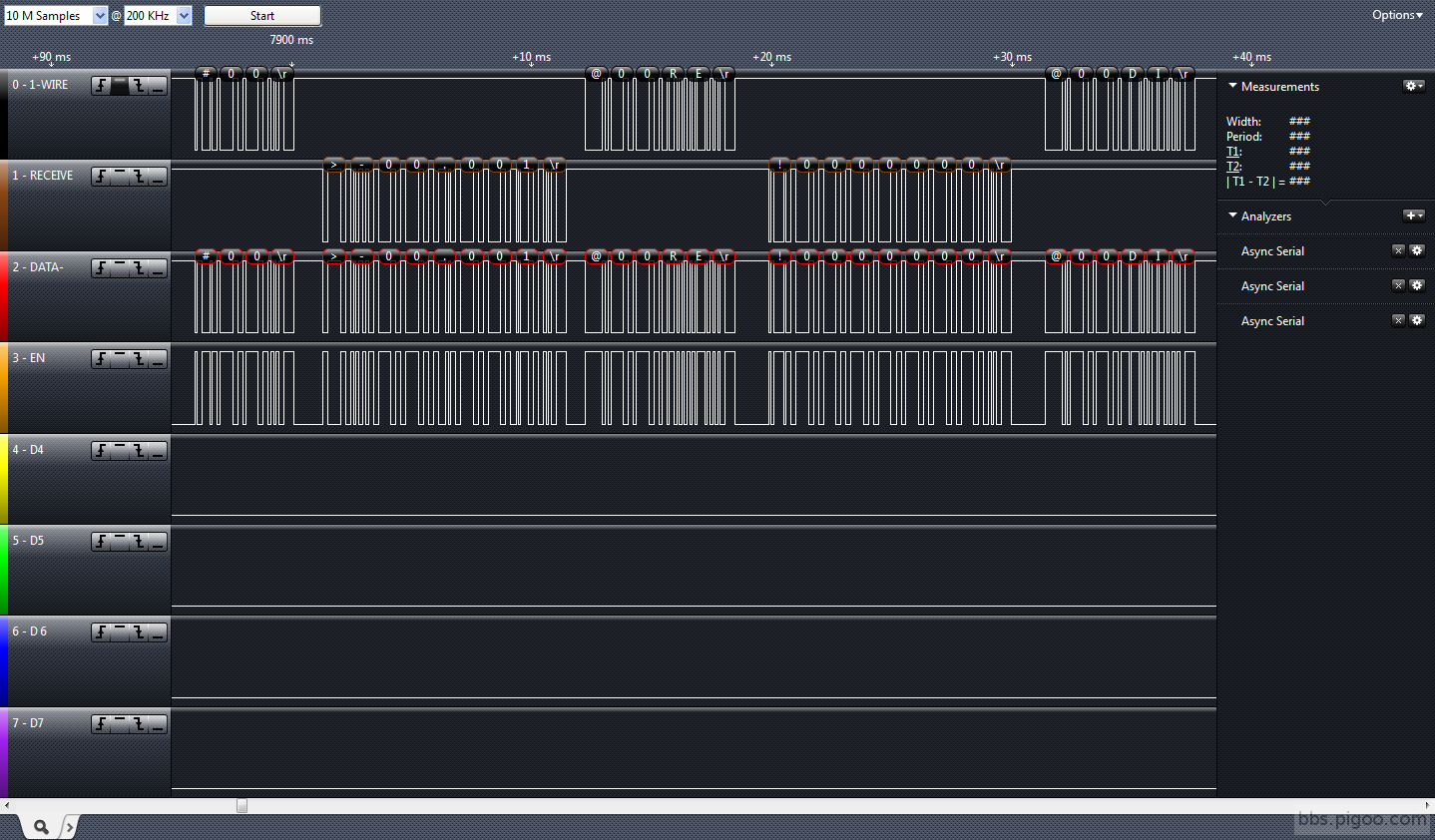Set low level trigger on 1 - RECEIVE
1435x840 pixels.
click(158, 177)
